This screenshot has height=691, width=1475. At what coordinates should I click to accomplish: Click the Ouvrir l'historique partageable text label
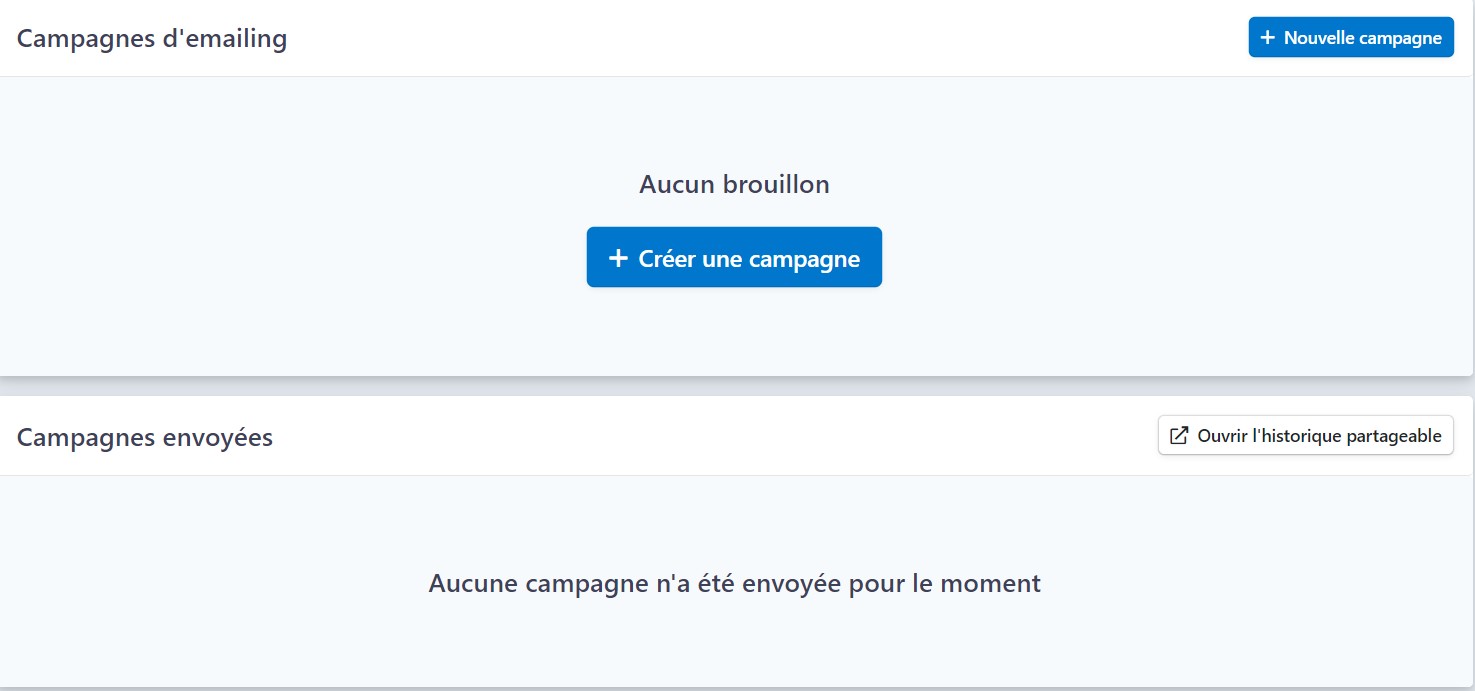1319,436
